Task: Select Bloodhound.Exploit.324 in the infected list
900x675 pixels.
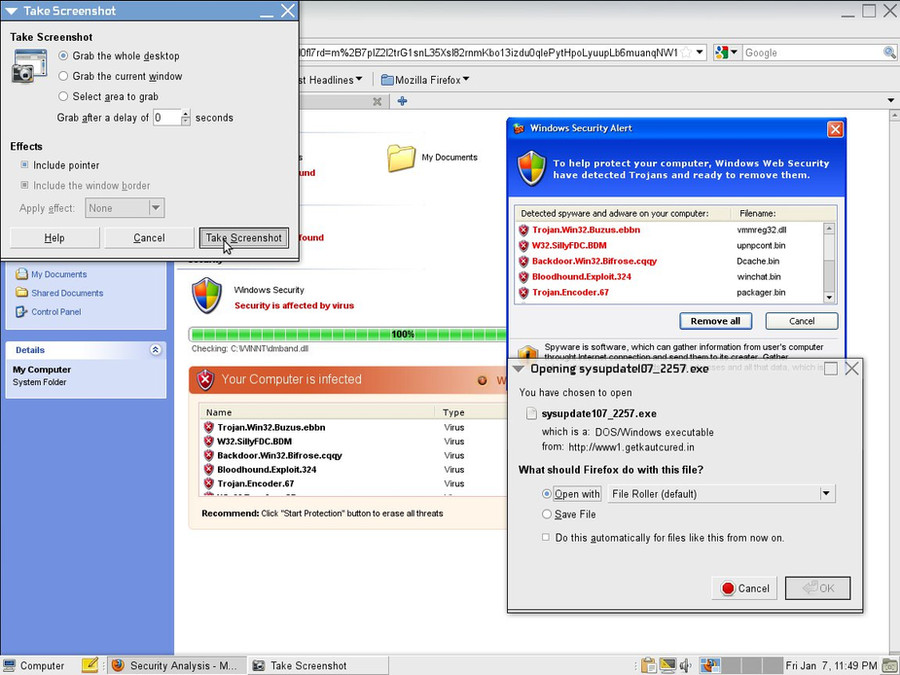Action: point(267,470)
